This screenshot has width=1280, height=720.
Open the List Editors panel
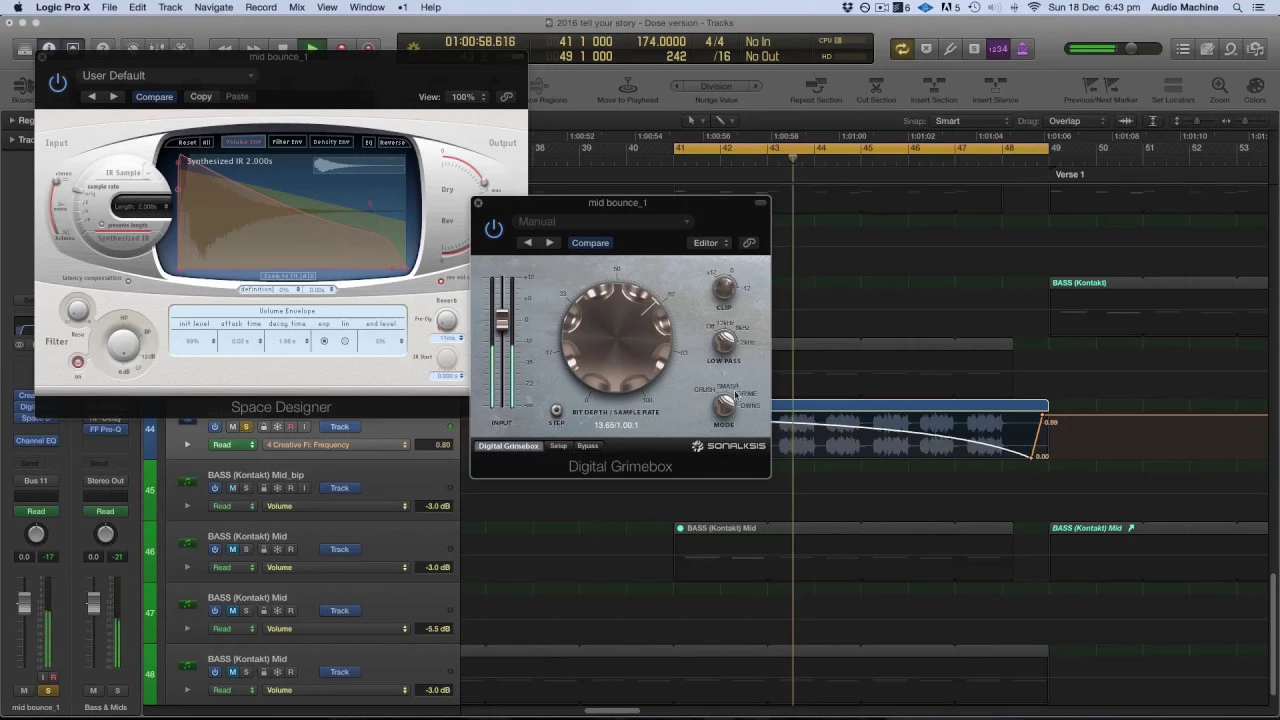[x=1183, y=49]
